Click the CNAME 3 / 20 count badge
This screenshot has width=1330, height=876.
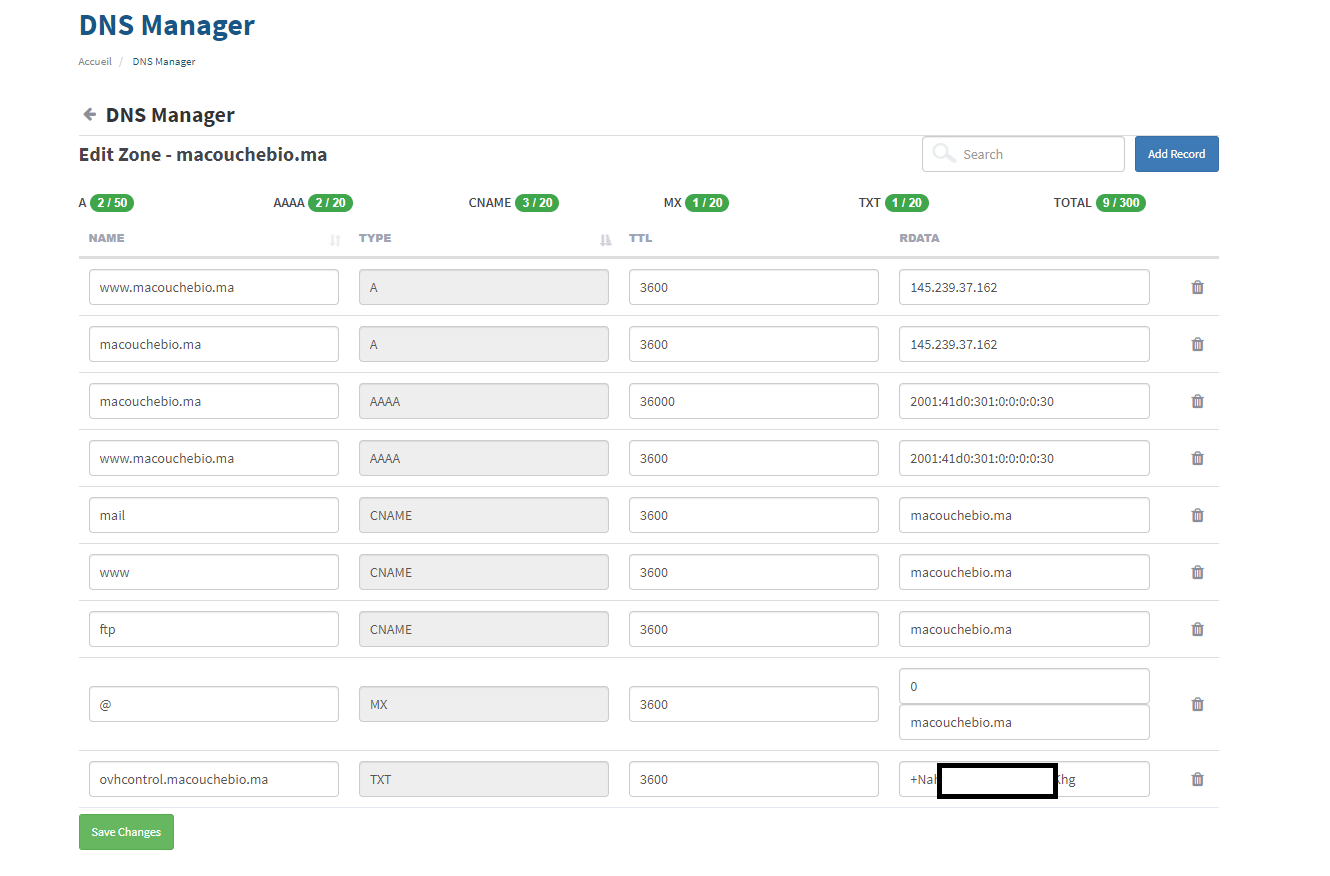point(537,203)
